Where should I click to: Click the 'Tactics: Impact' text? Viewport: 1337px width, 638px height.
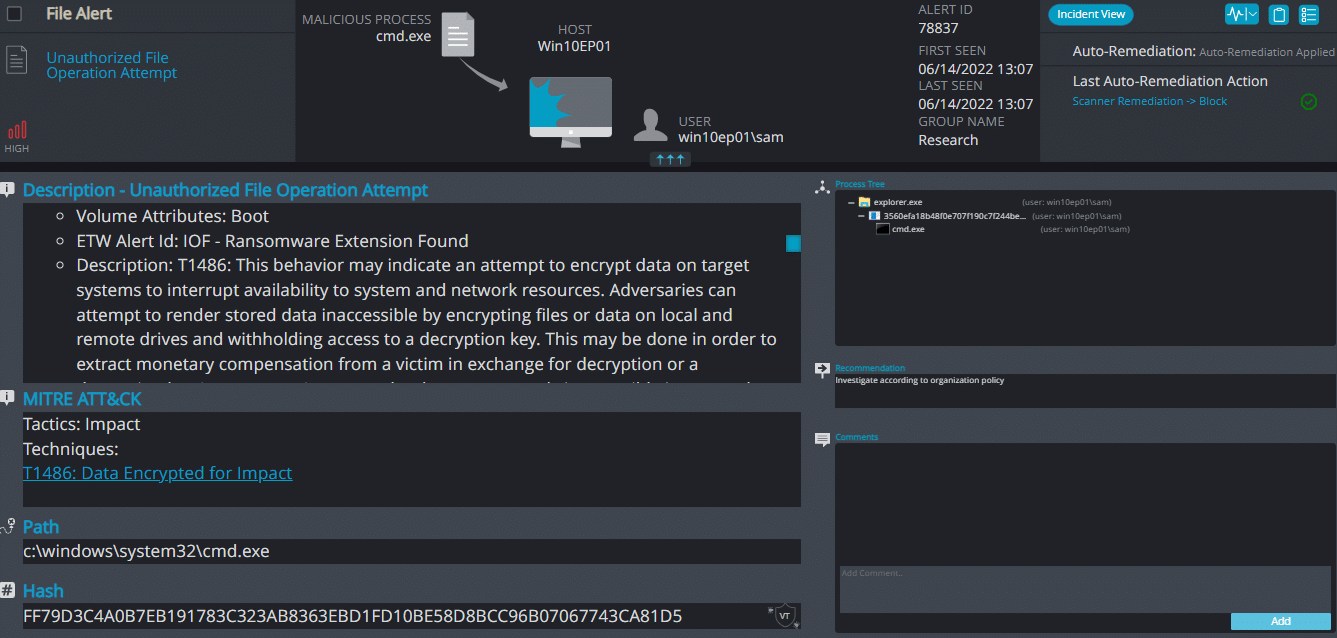[82, 424]
